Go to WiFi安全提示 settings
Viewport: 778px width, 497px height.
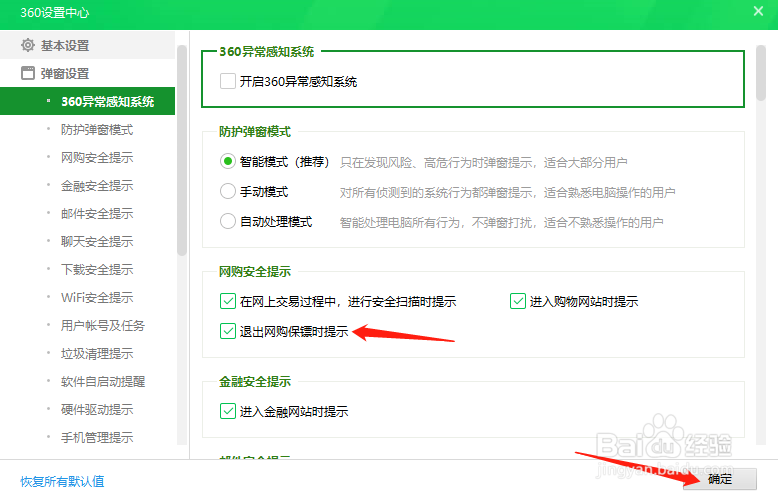(x=97, y=298)
